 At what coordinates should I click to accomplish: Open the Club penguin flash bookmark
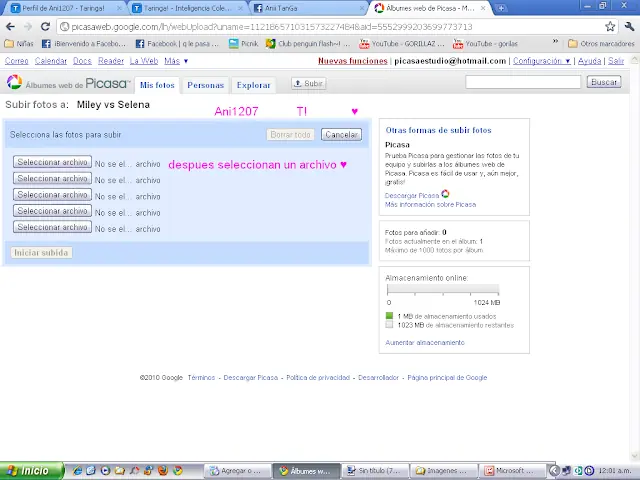[308, 44]
